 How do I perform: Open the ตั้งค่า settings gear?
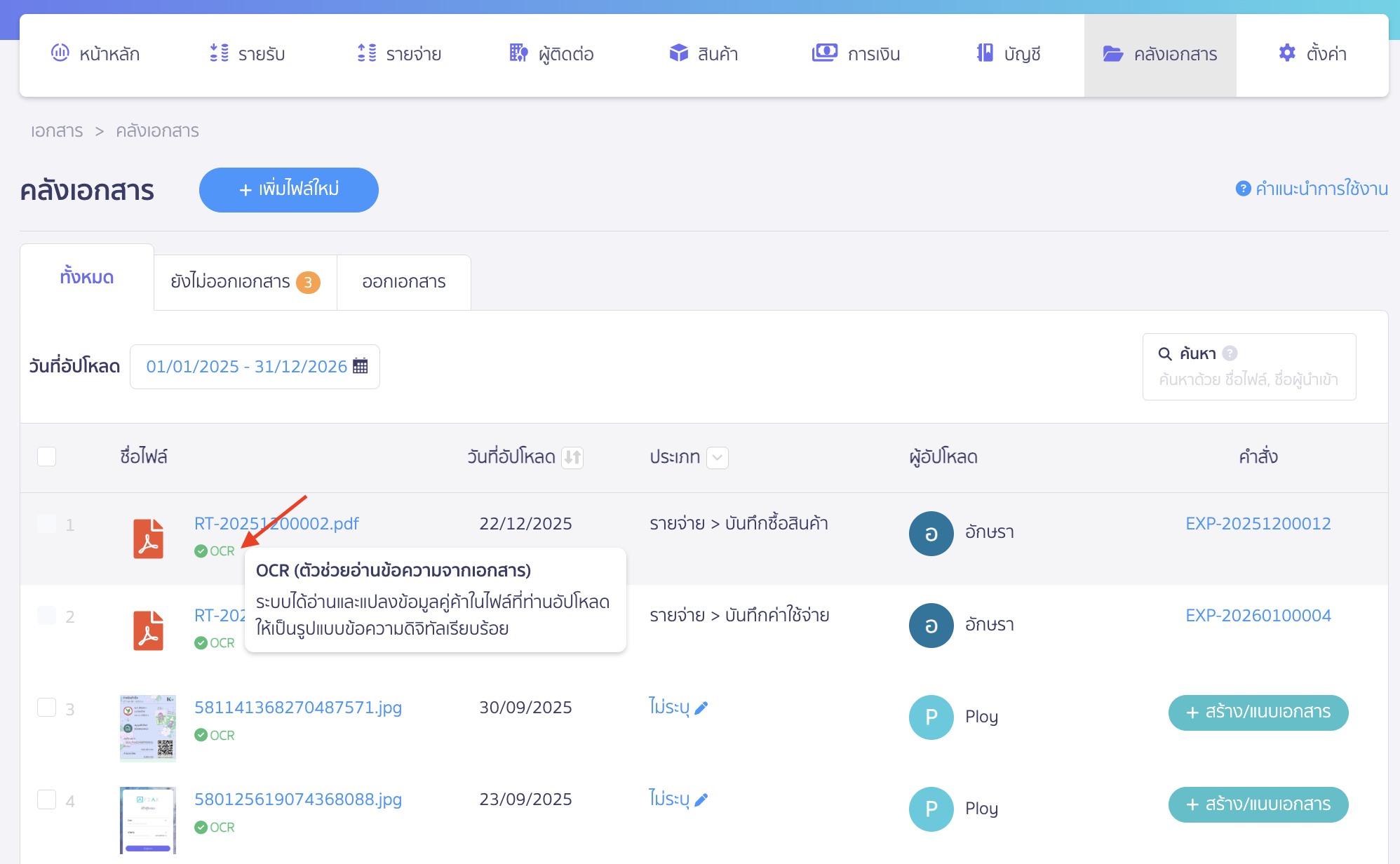1288,53
